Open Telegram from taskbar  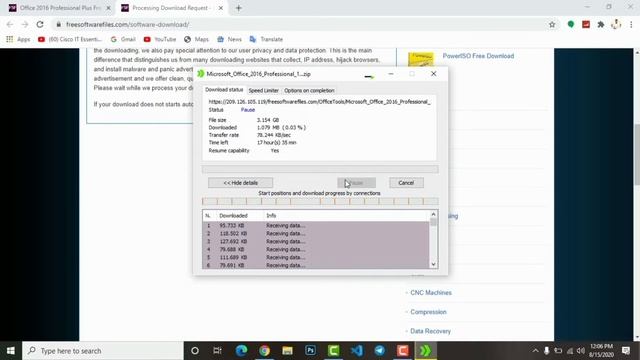pyautogui.click(x=380, y=351)
